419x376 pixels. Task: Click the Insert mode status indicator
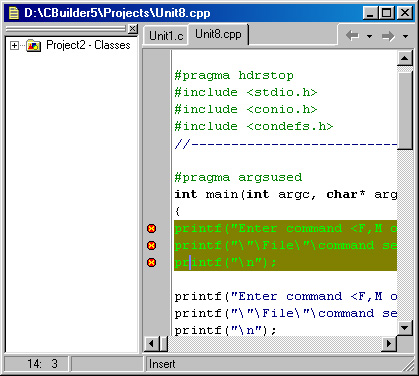(162, 364)
